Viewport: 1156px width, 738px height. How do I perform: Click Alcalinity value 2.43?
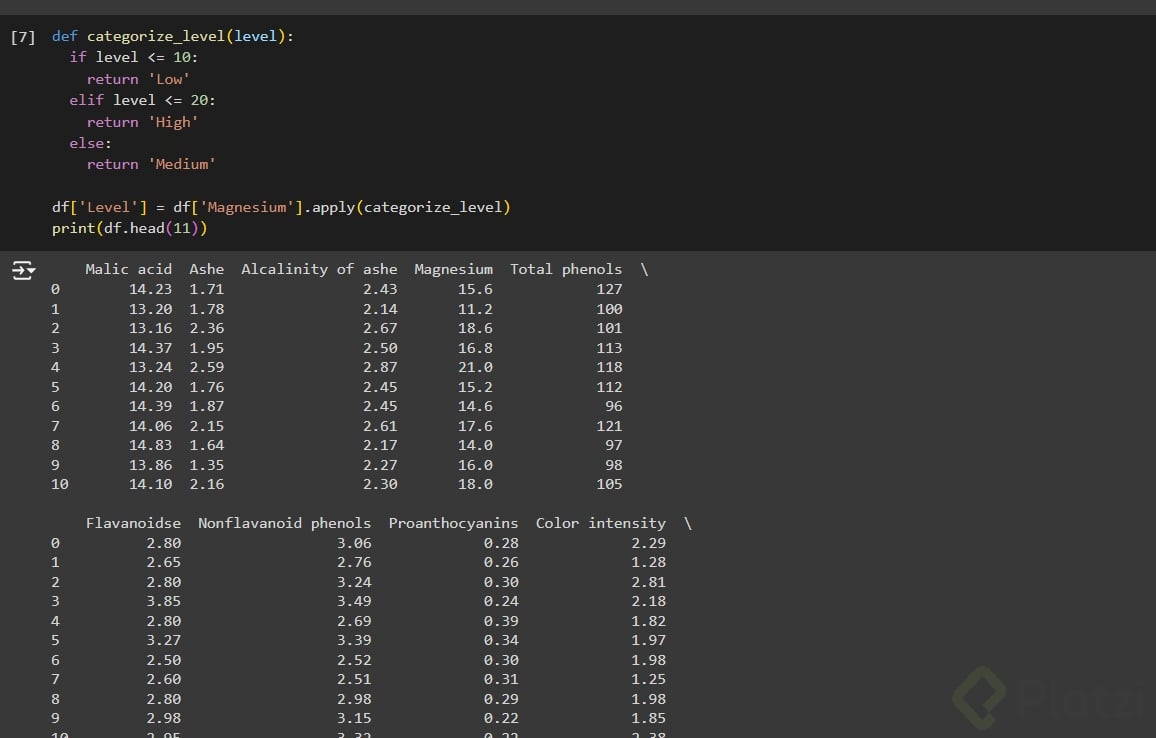click(x=380, y=289)
